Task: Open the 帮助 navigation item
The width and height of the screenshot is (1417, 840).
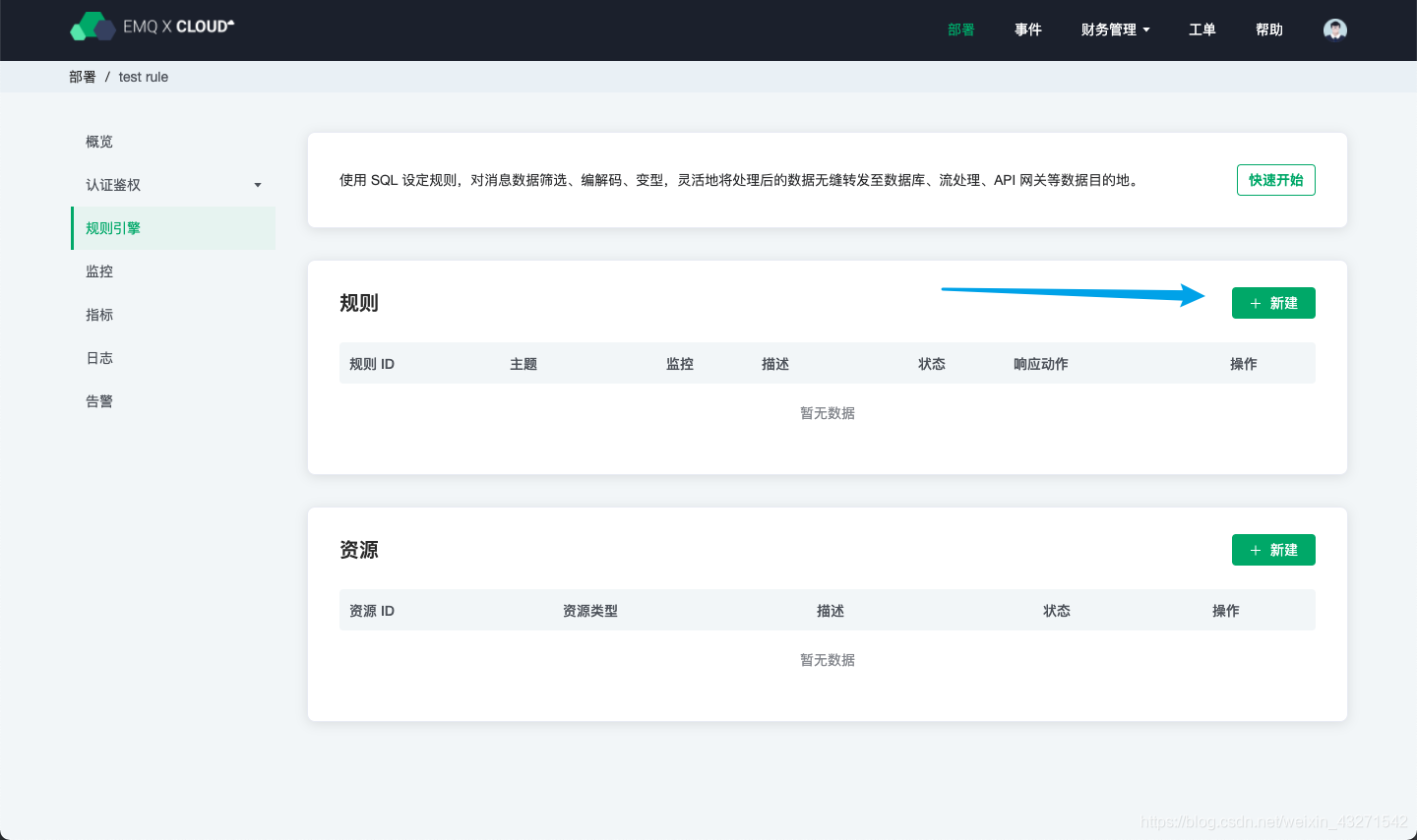Action: (x=1269, y=30)
